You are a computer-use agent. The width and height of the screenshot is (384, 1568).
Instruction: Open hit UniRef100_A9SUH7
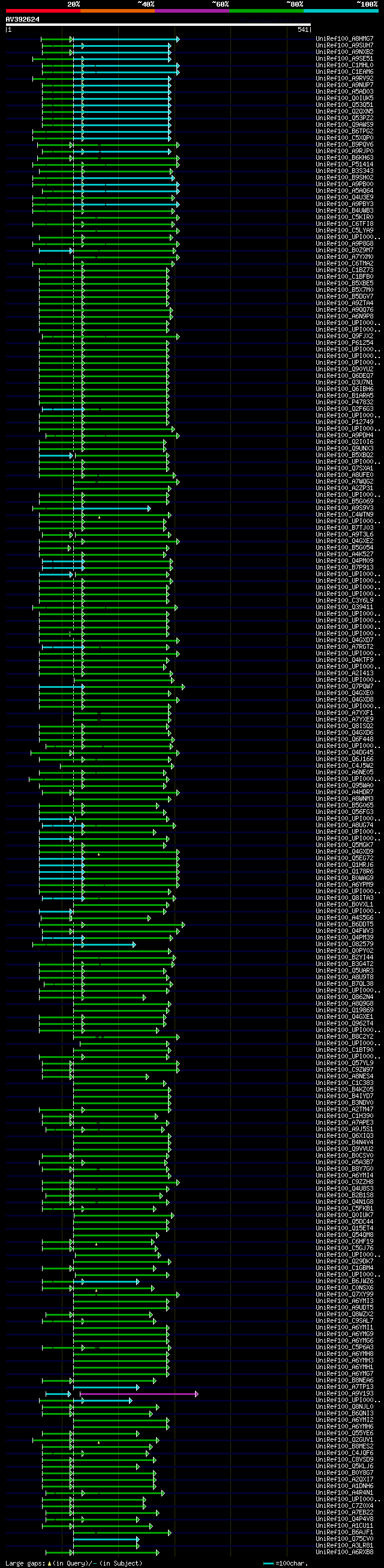click(344, 45)
